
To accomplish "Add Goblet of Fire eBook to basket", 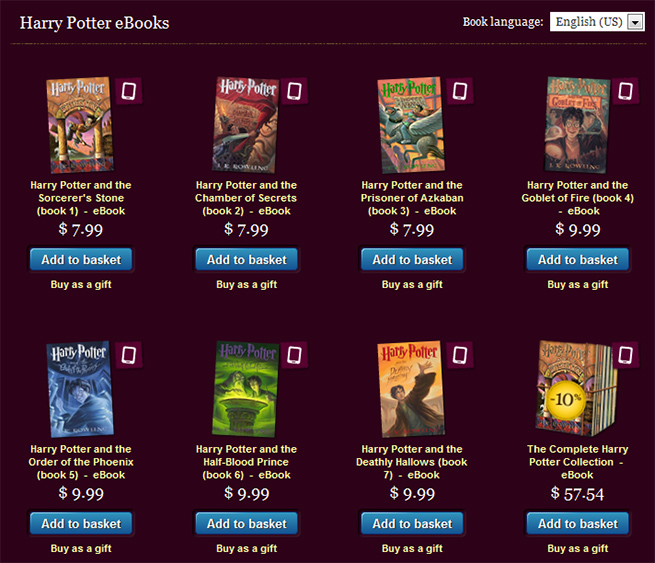I will [x=578, y=259].
